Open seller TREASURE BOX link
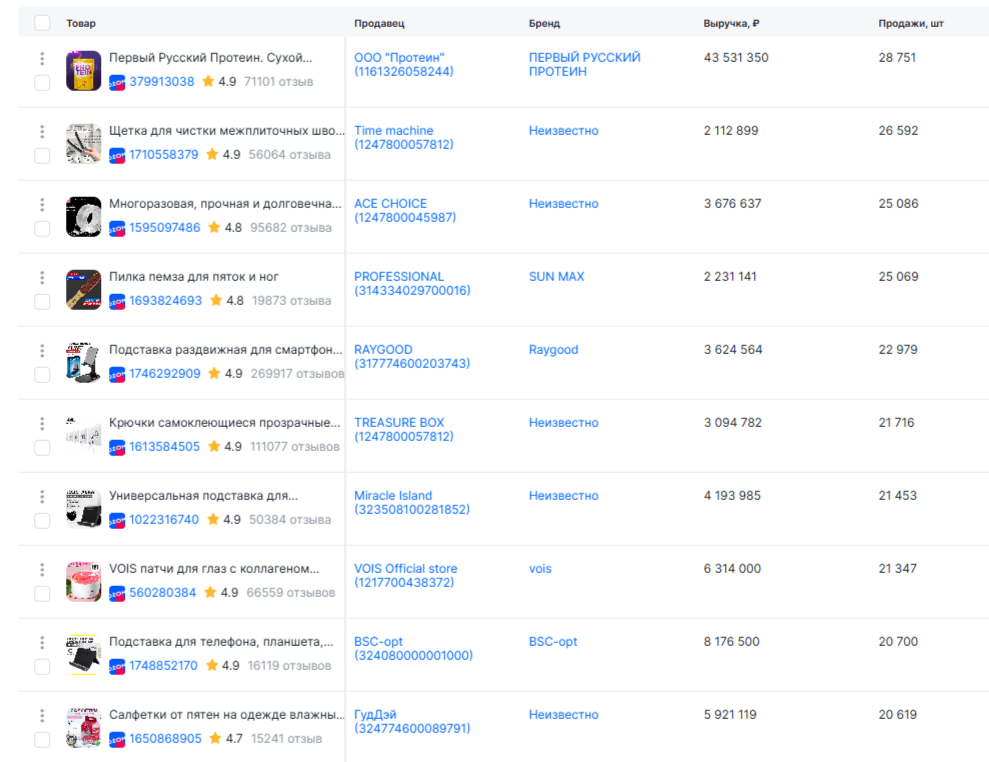The image size is (989, 762). (404, 430)
